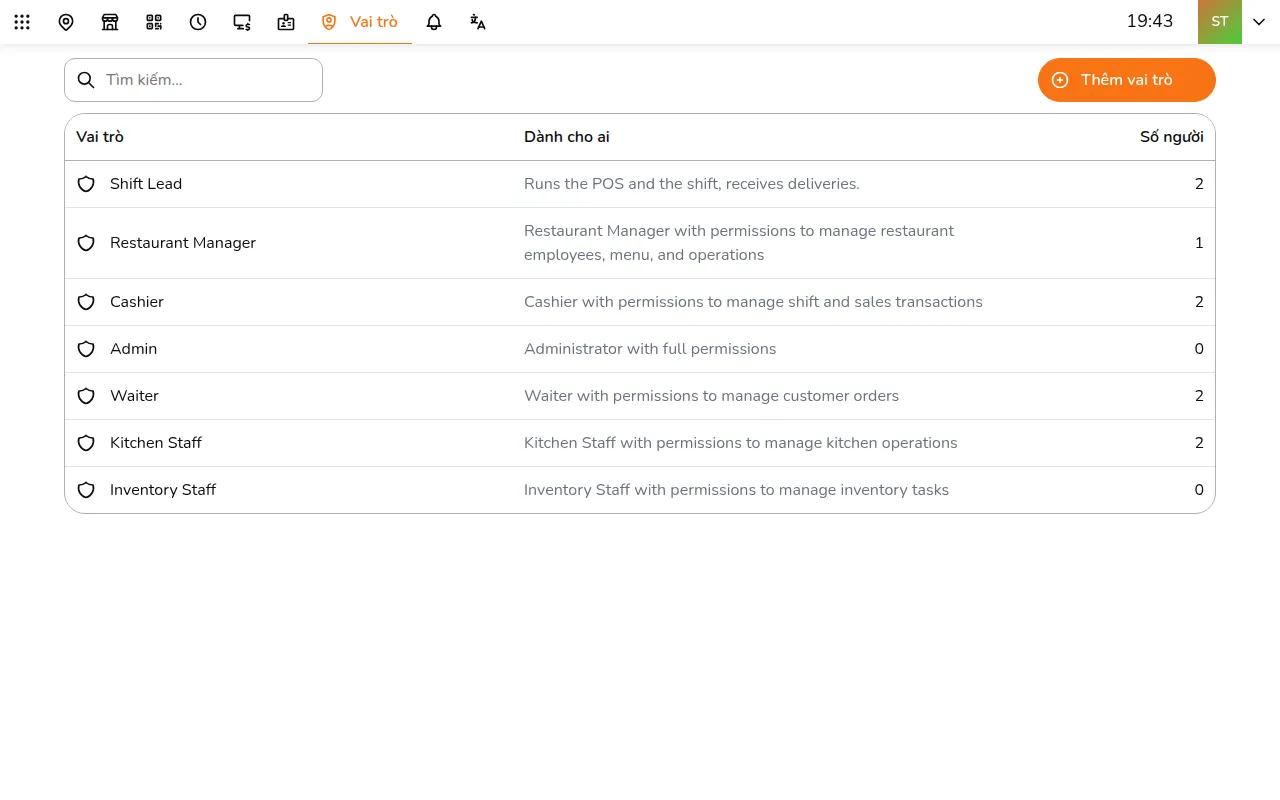The width and height of the screenshot is (1280, 800).
Task: Click the magnifier icon in search box
Action: click(86, 80)
